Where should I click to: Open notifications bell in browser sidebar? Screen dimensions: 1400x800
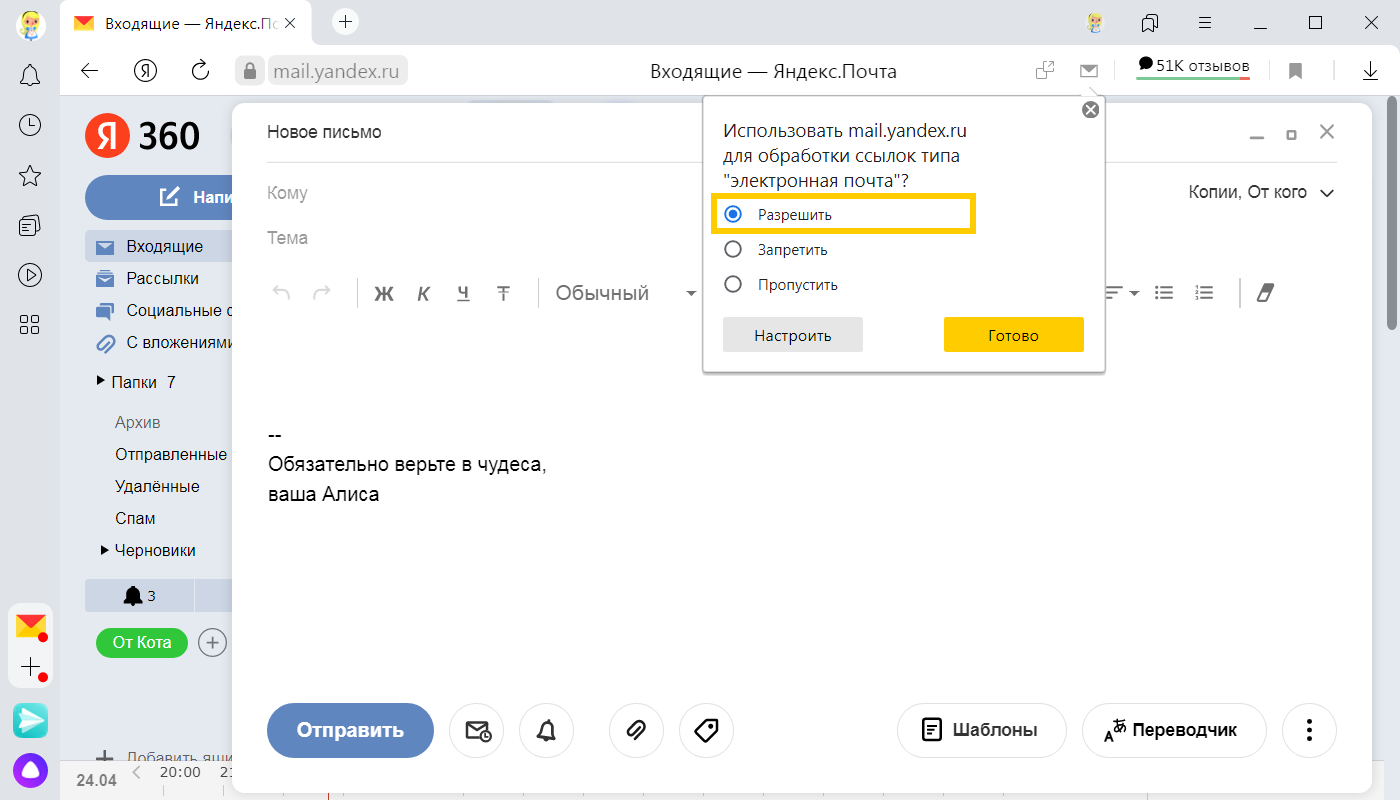tap(30, 75)
